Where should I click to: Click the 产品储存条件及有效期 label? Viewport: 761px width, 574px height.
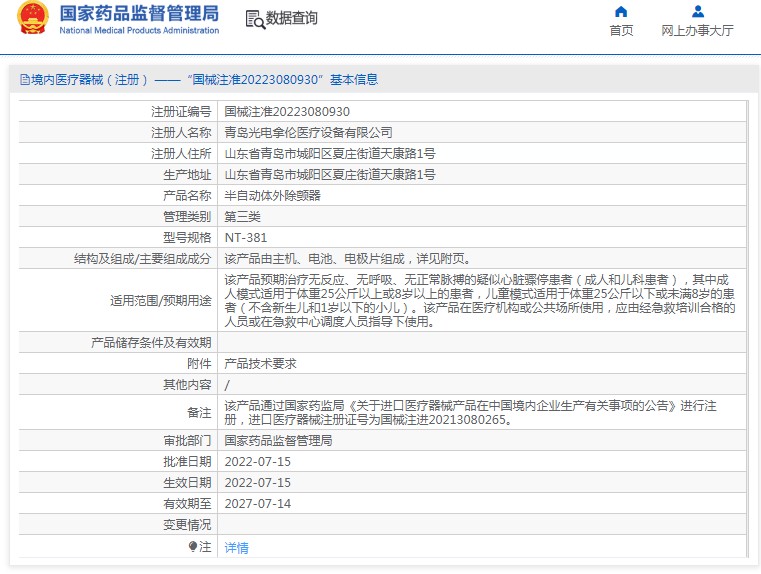tap(151, 343)
